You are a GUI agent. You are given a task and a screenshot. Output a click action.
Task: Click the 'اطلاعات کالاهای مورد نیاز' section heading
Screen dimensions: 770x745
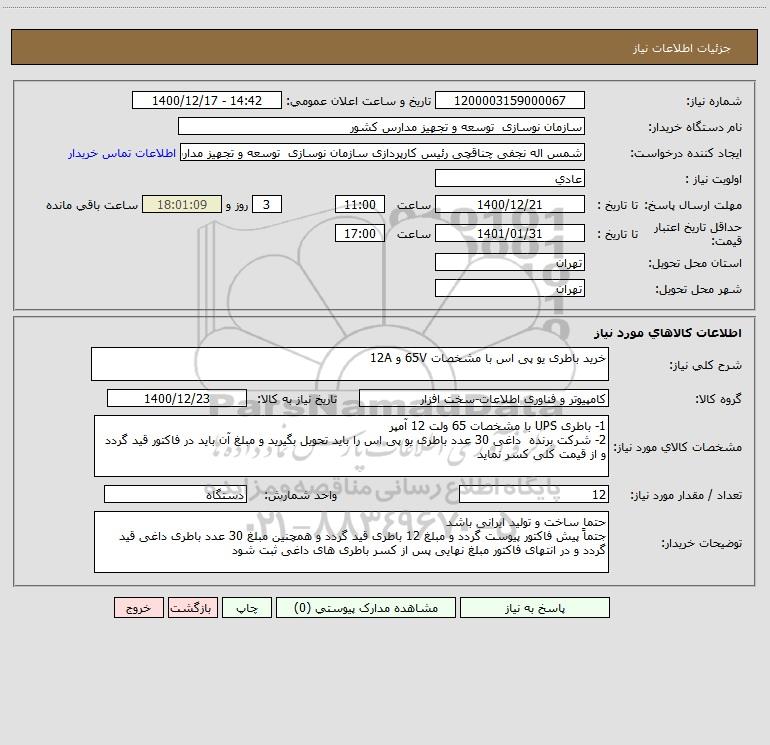(668, 332)
